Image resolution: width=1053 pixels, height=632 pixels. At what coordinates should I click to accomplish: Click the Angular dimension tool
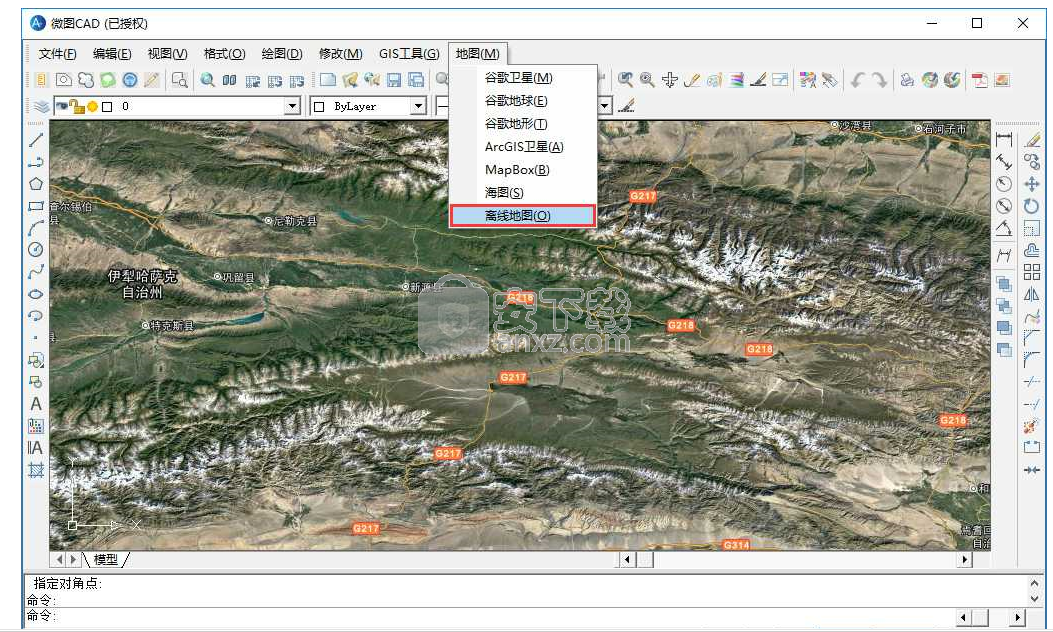[x=1004, y=228]
